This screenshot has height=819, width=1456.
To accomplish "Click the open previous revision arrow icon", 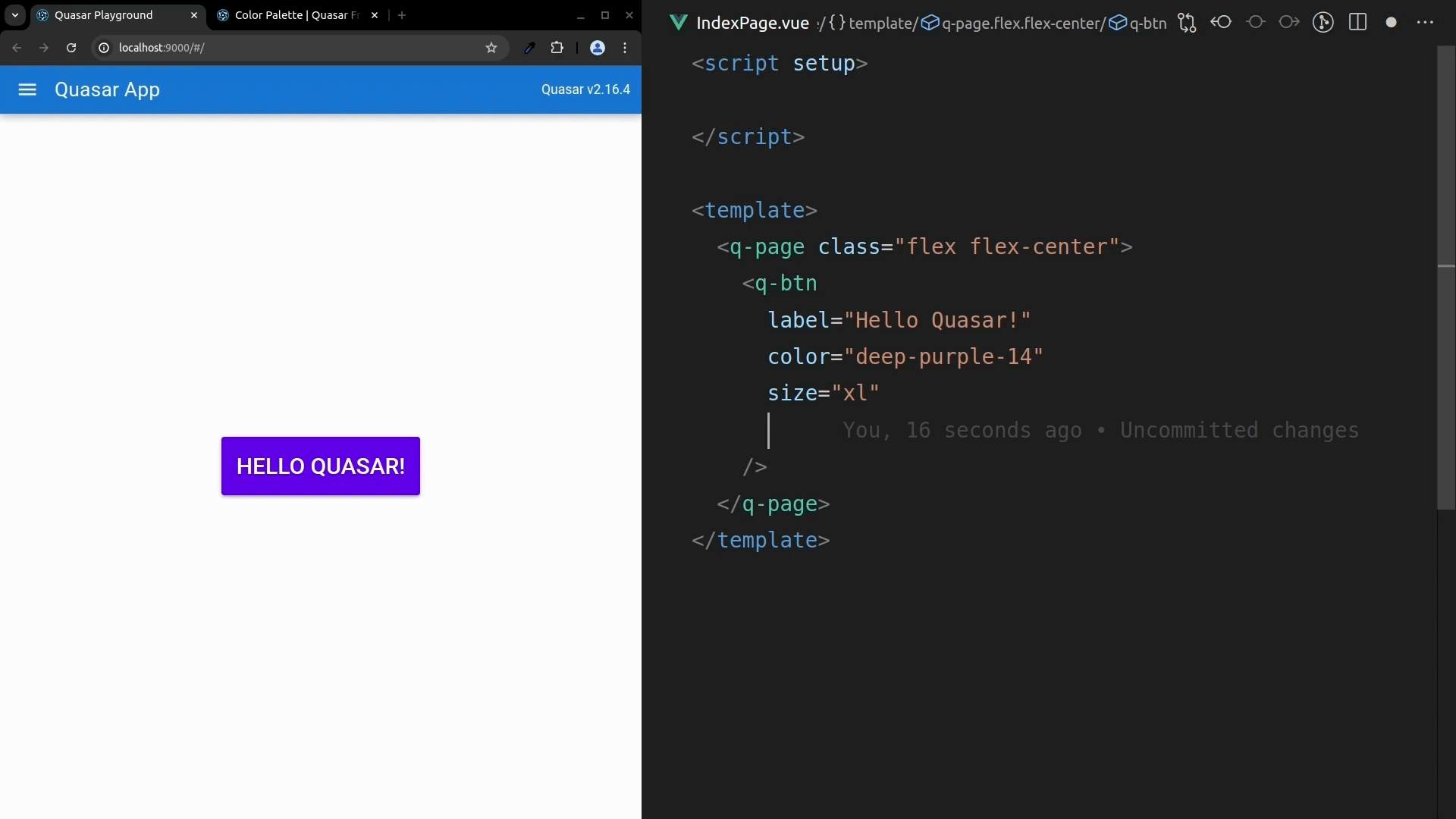I will coord(1221,22).
